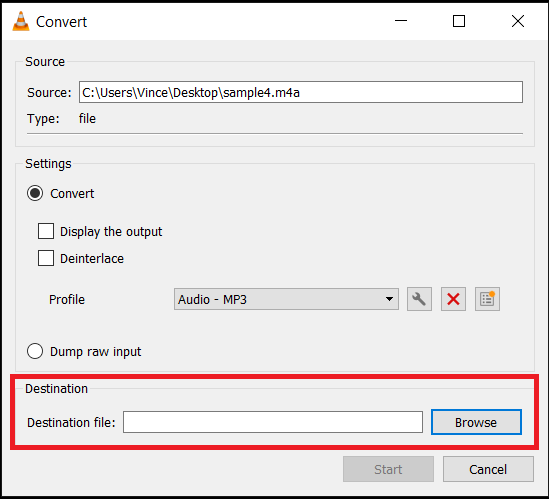The height and width of the screenshot is (499, 549).
Task: Enable Display the output checkbox
Action: (x=46, y=231)
